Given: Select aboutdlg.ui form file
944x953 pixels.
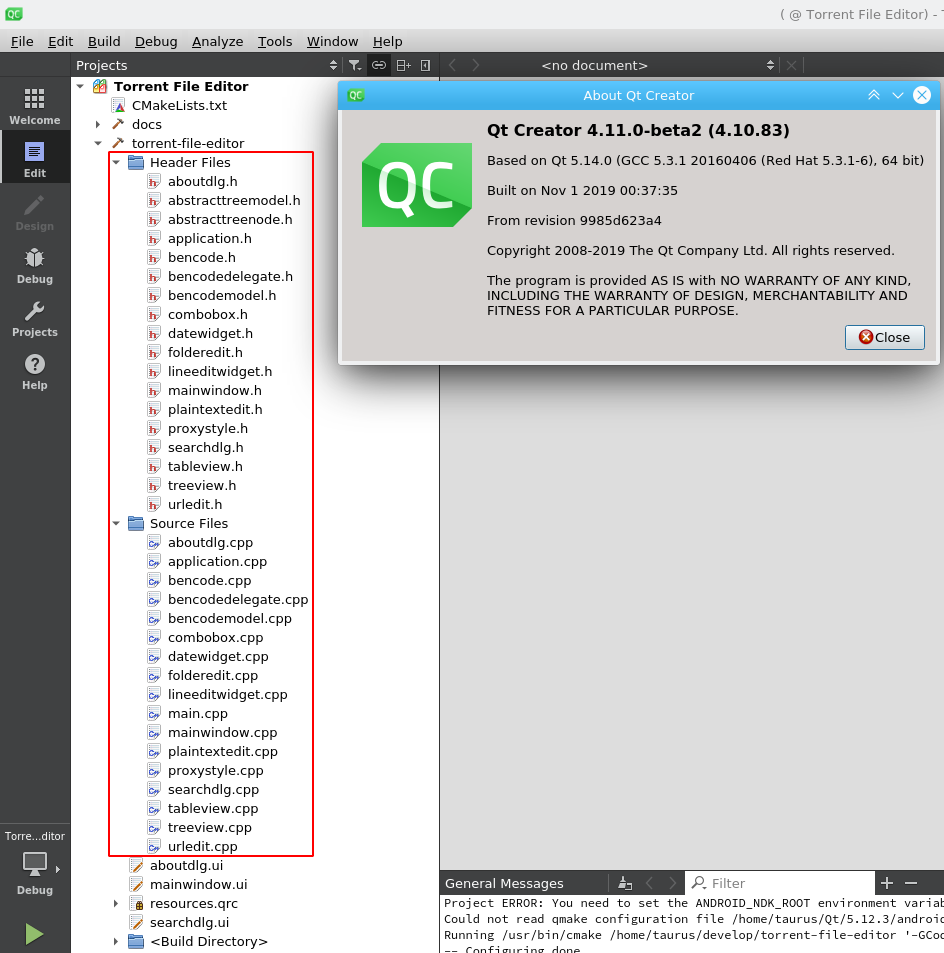Looking at the screenshot, I should pos(186,865).
